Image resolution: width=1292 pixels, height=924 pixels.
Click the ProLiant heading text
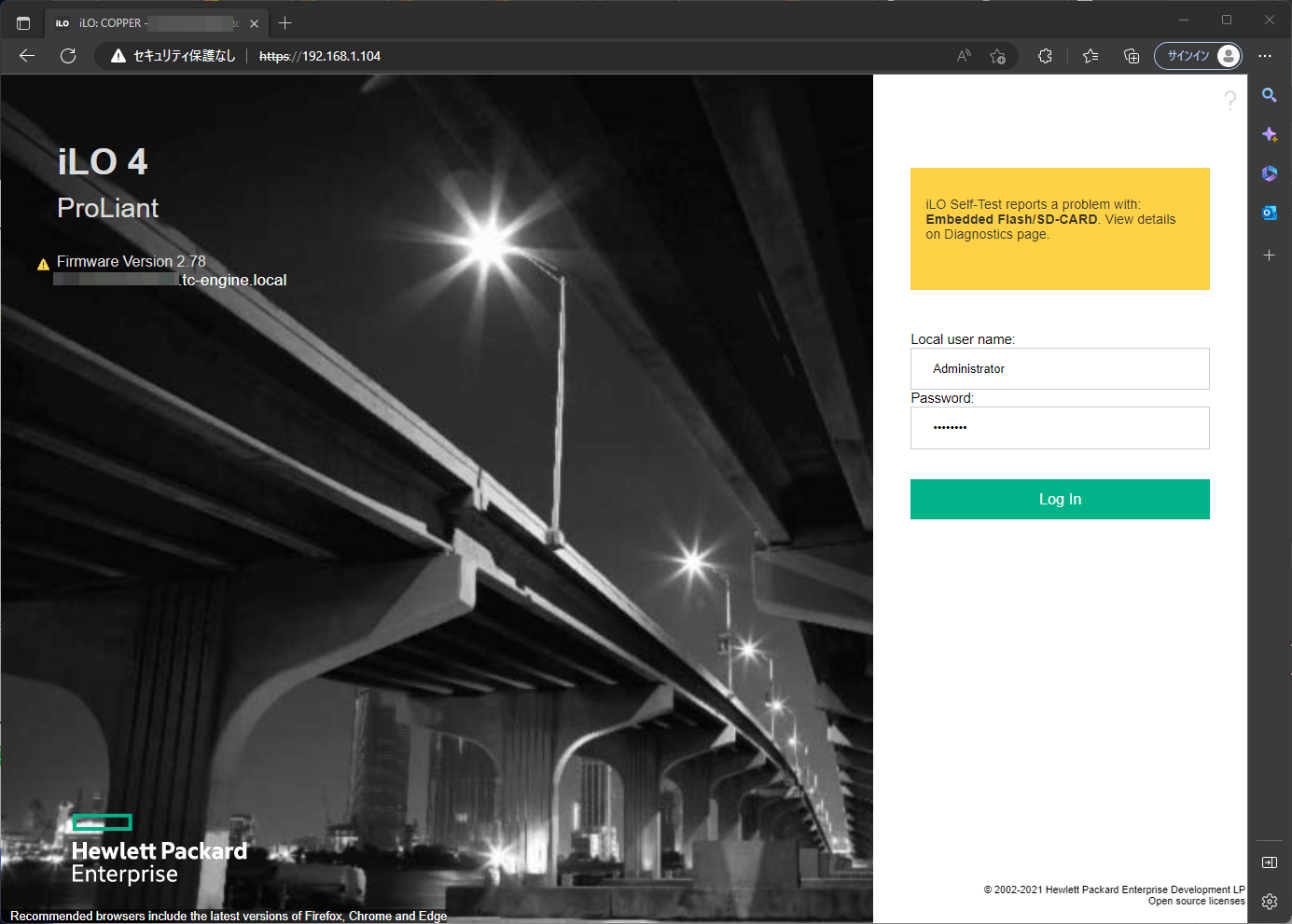107,208
